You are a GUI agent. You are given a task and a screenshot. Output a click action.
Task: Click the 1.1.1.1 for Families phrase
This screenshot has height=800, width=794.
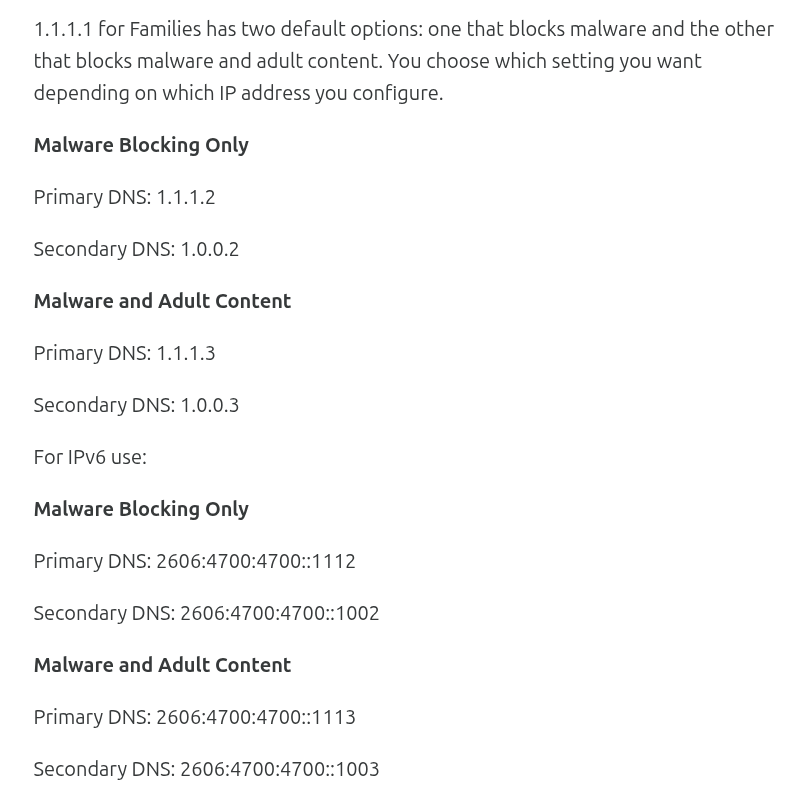(x=118, y=29)
